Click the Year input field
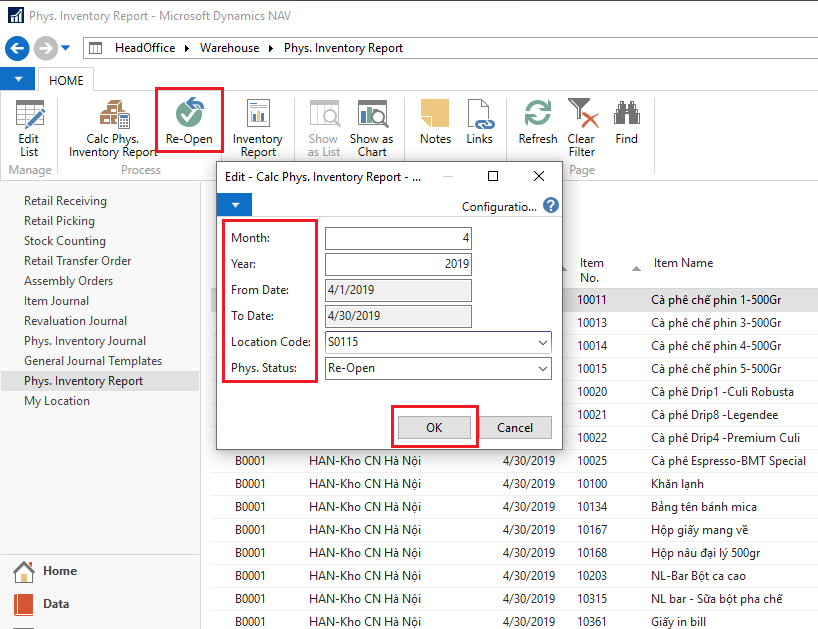The width and height of the screenshot is (818, 629). pyautogui.click(x=398, y=264)
